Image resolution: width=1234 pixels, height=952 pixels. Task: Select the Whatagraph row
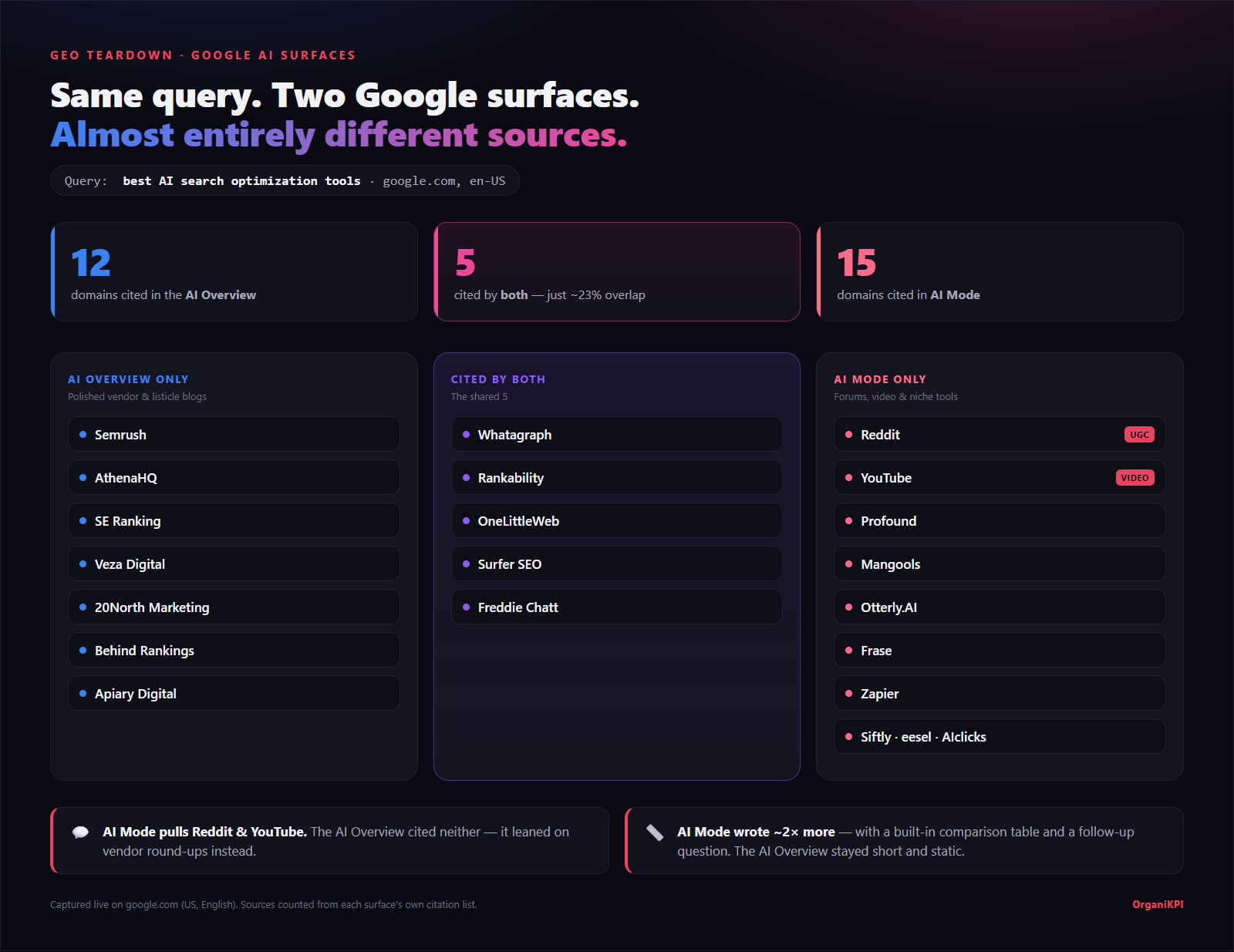tap(617, 435)
